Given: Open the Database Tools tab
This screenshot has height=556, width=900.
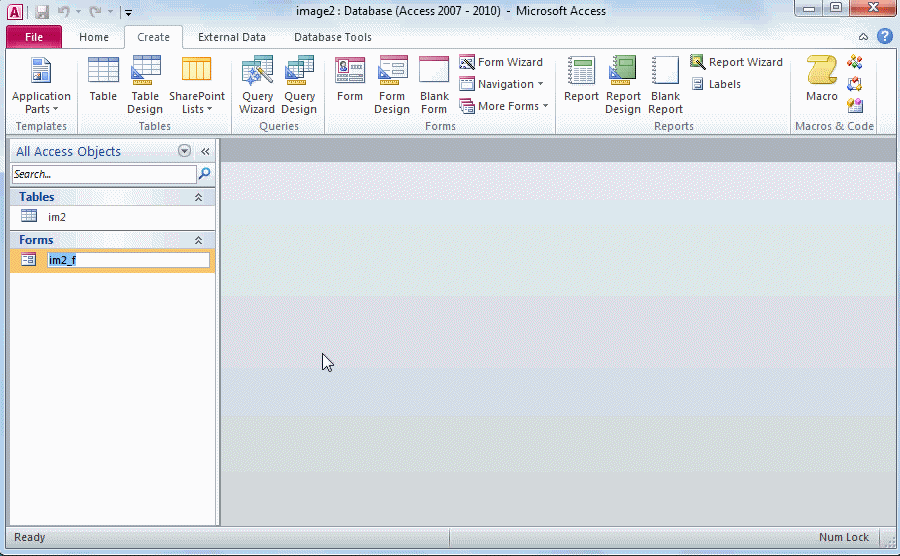Looking at the screenshot, I should click(332, 38).
